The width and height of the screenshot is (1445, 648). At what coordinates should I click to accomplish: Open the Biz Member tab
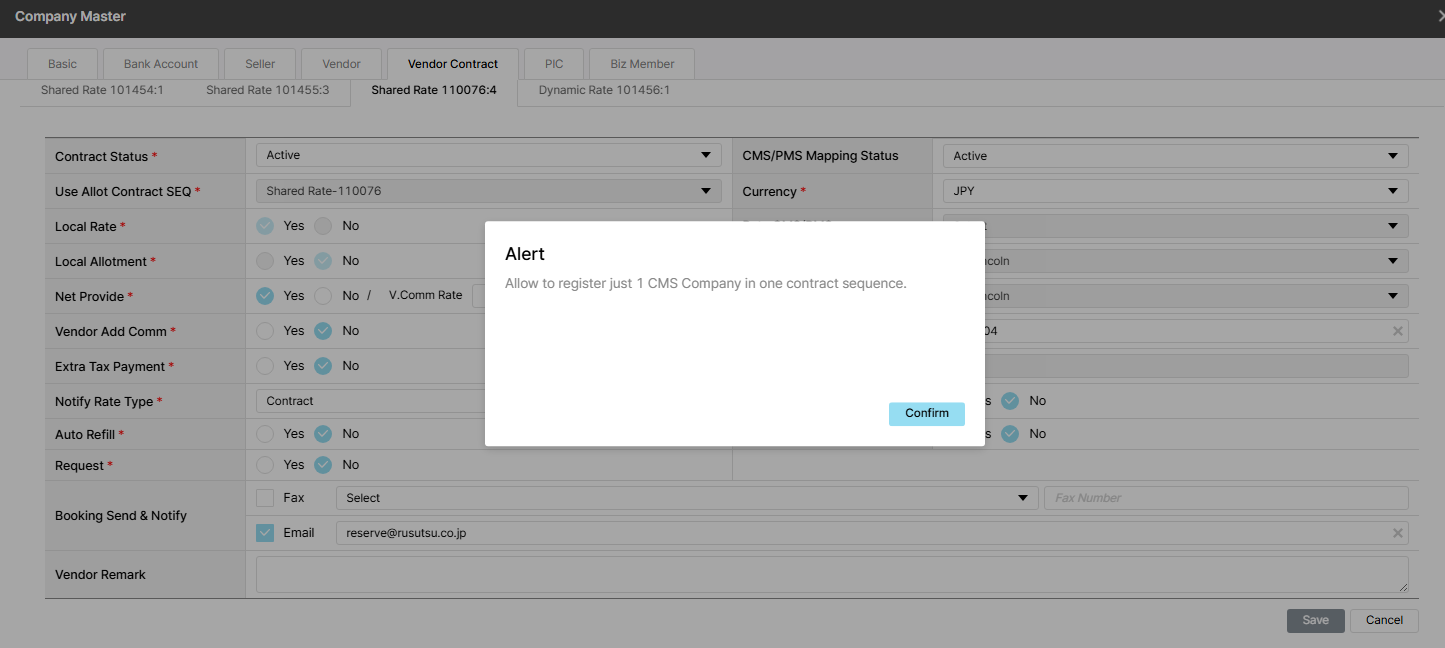642,64
